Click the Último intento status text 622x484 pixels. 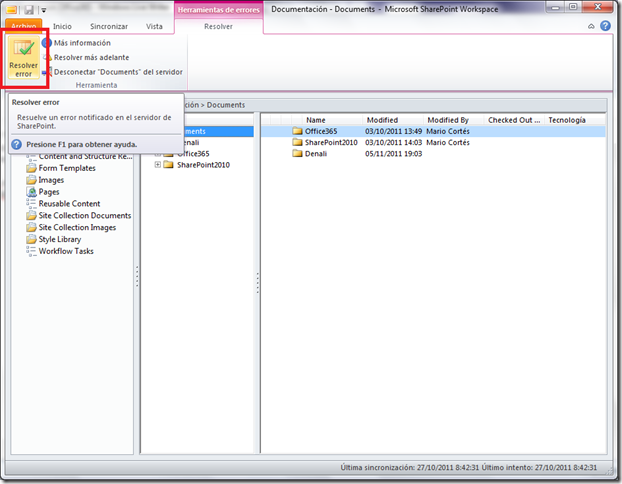point(539,468)
